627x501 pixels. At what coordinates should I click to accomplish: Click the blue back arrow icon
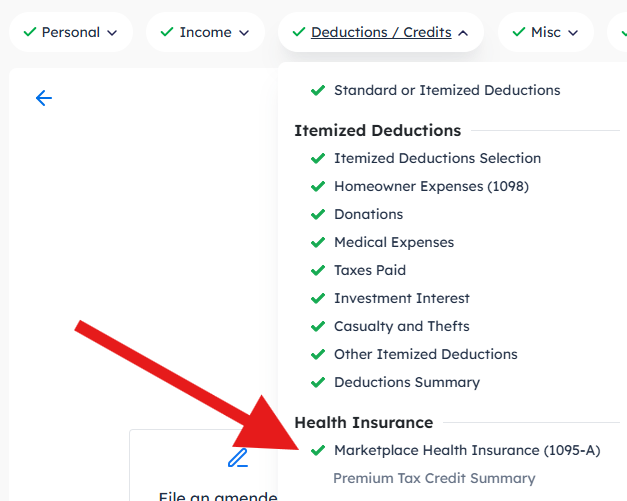coord(43,98)
